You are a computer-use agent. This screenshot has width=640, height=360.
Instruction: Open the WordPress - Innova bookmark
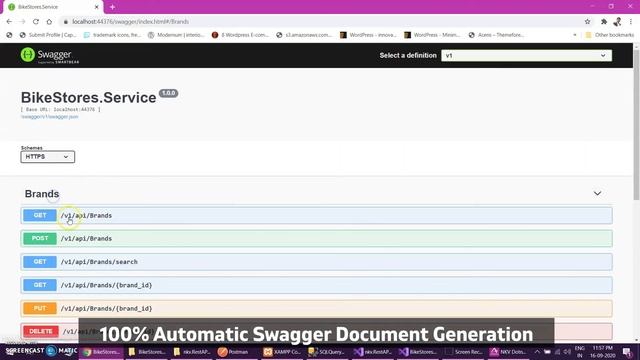[x=368, y=35]
